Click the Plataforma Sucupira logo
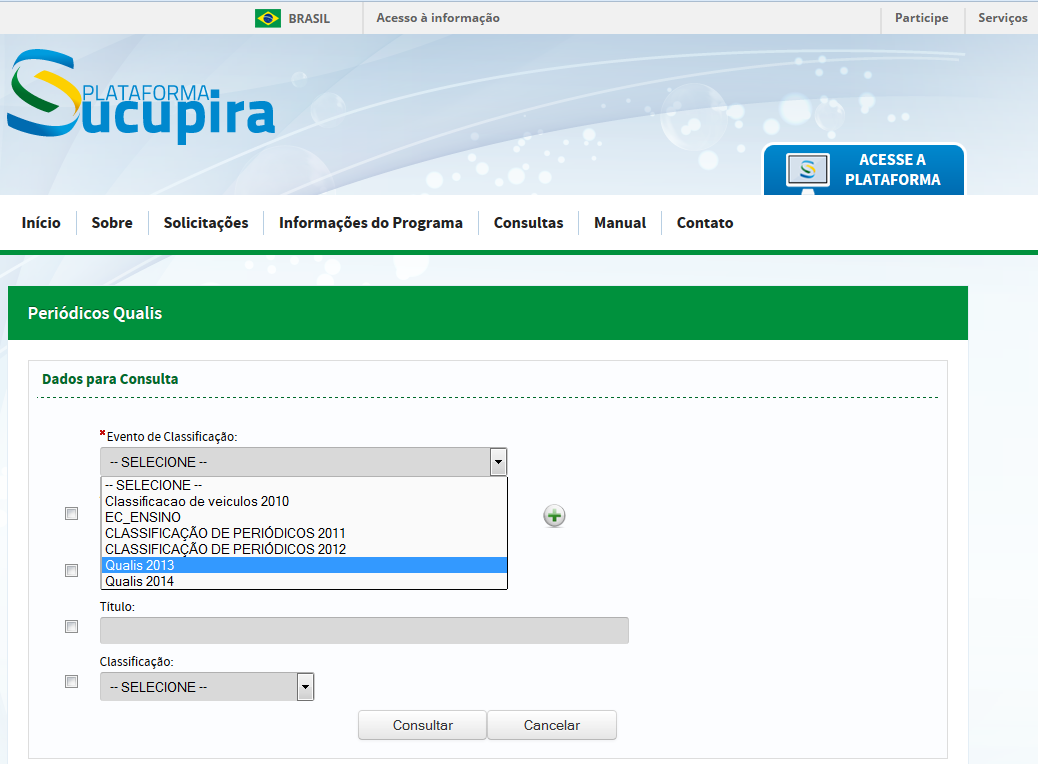Screen dimensions: 1038x764 (x=140, y=96)
